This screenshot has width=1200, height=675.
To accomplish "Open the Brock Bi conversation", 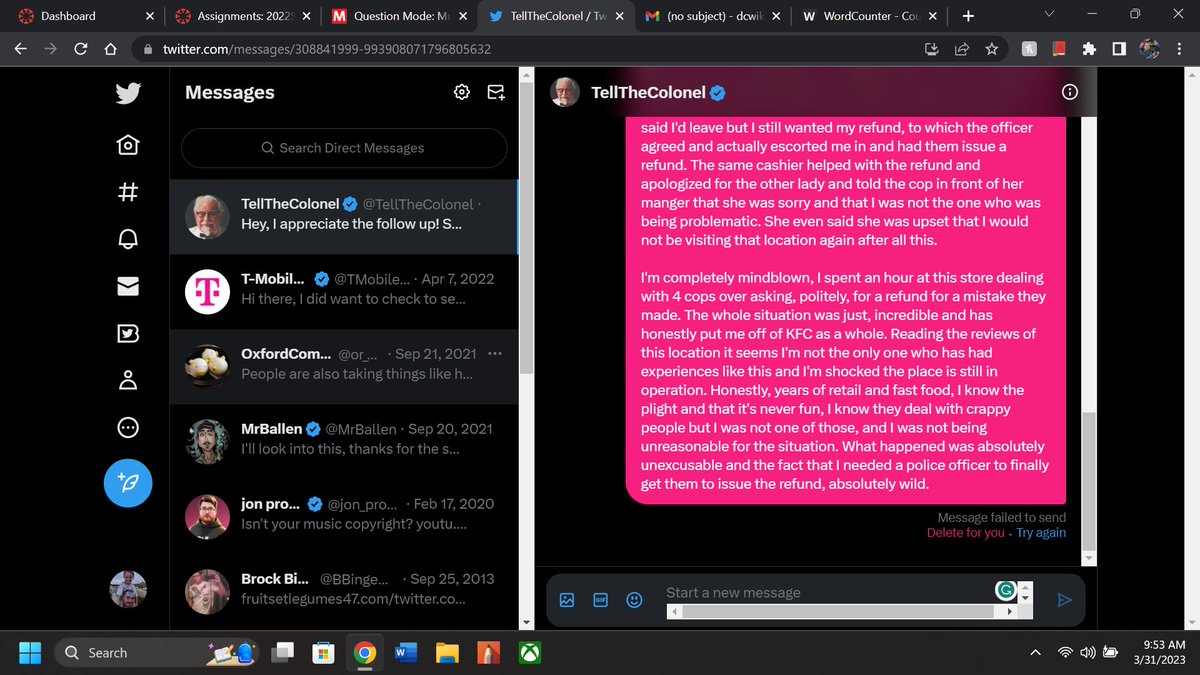I will [344, 591].
